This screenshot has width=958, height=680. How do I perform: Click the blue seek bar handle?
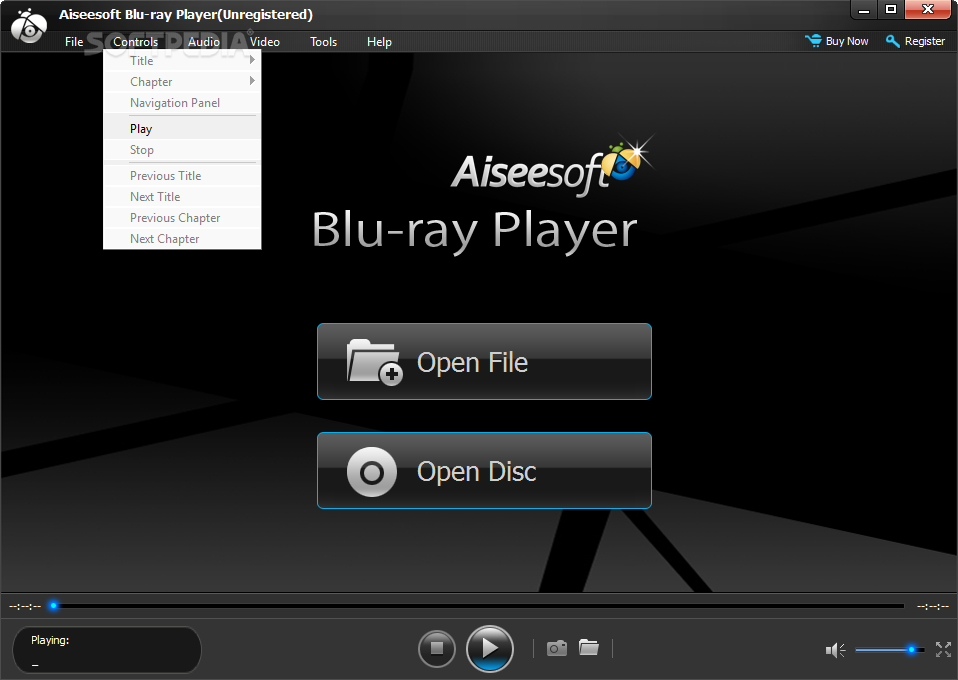(x=54, y=605)
